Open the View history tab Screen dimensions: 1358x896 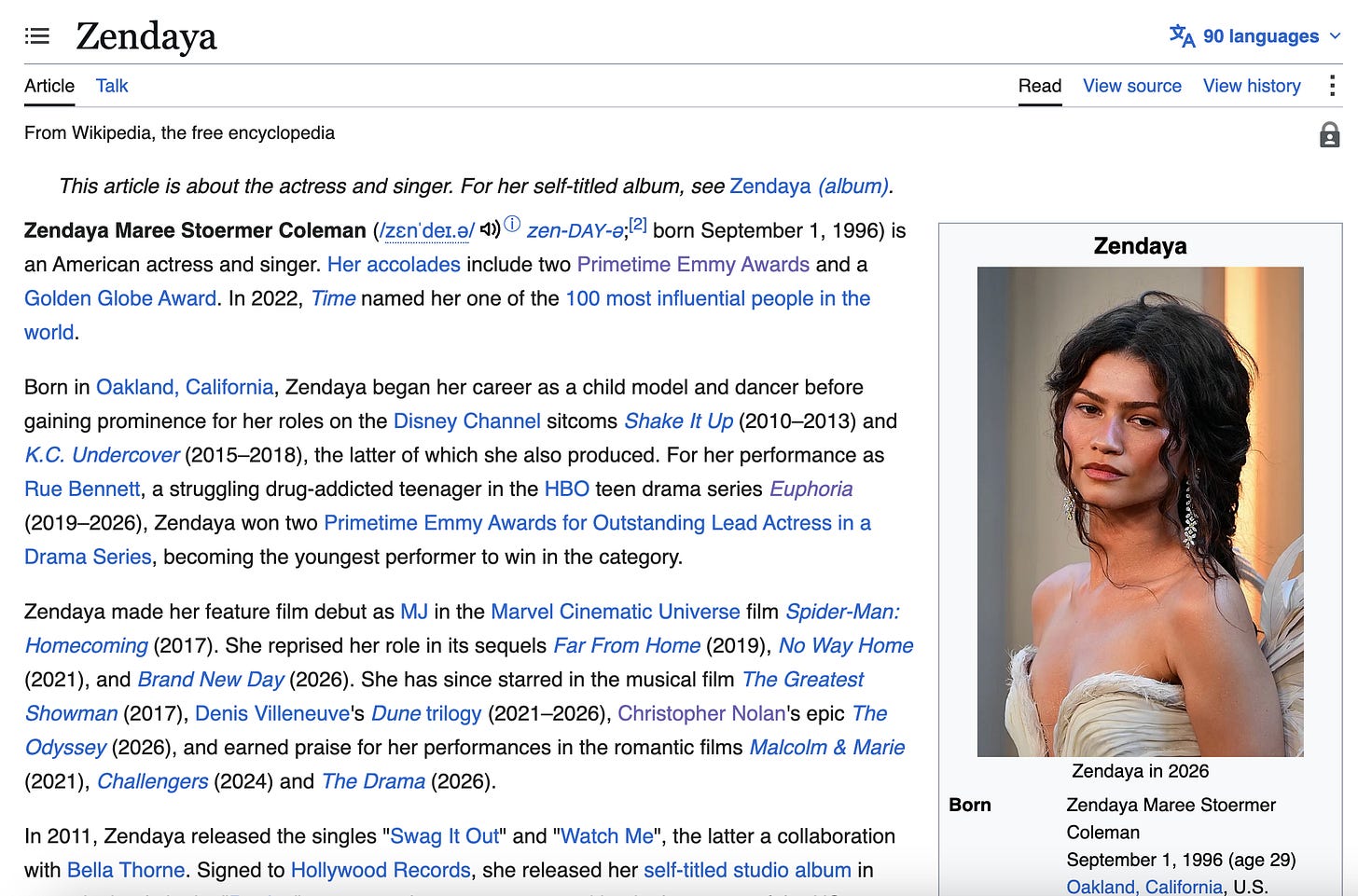(1252, 86)
